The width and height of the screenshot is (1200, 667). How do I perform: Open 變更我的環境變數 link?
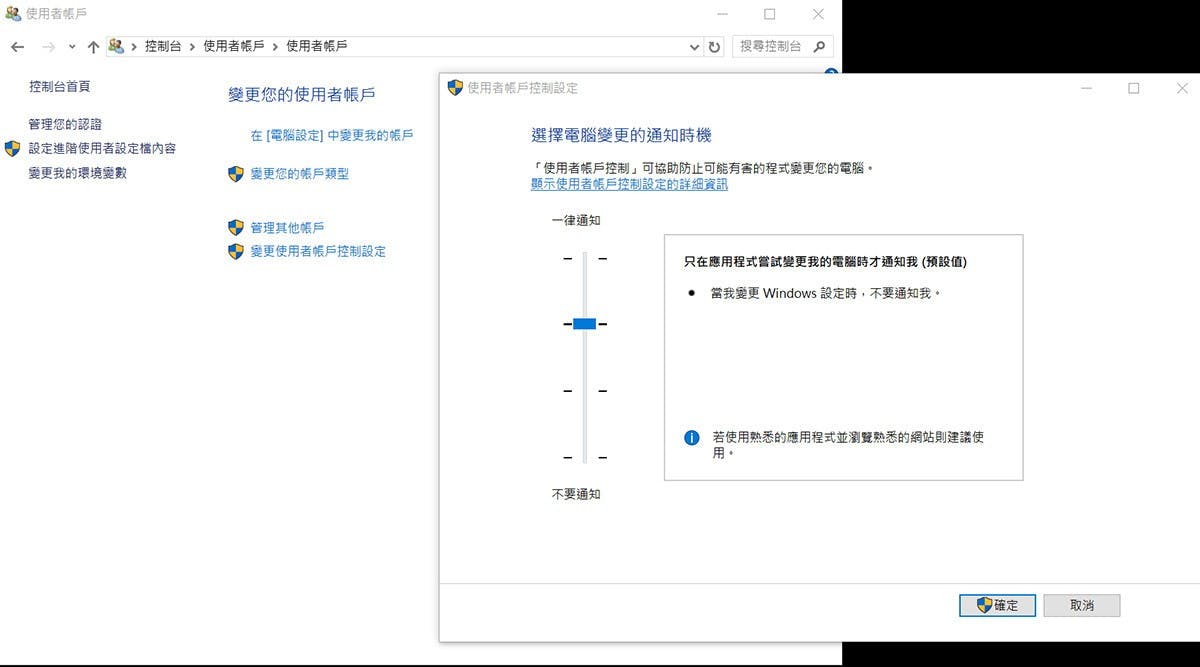pos(78,173)
